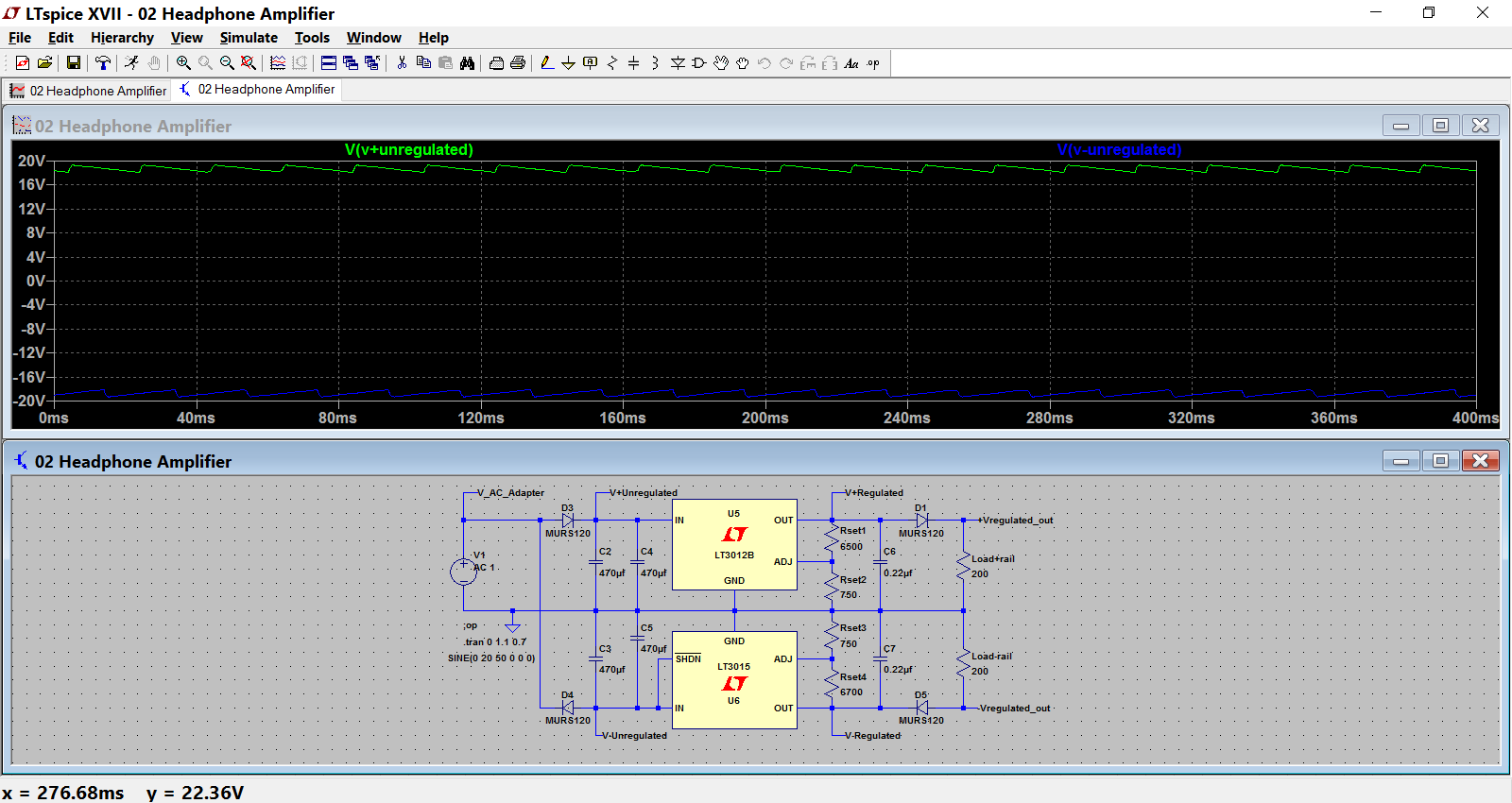The height and width of the screenshot is (803, 1512).
Task: Select the Place Ground symbol tool
Action: (x=568, y=63)
